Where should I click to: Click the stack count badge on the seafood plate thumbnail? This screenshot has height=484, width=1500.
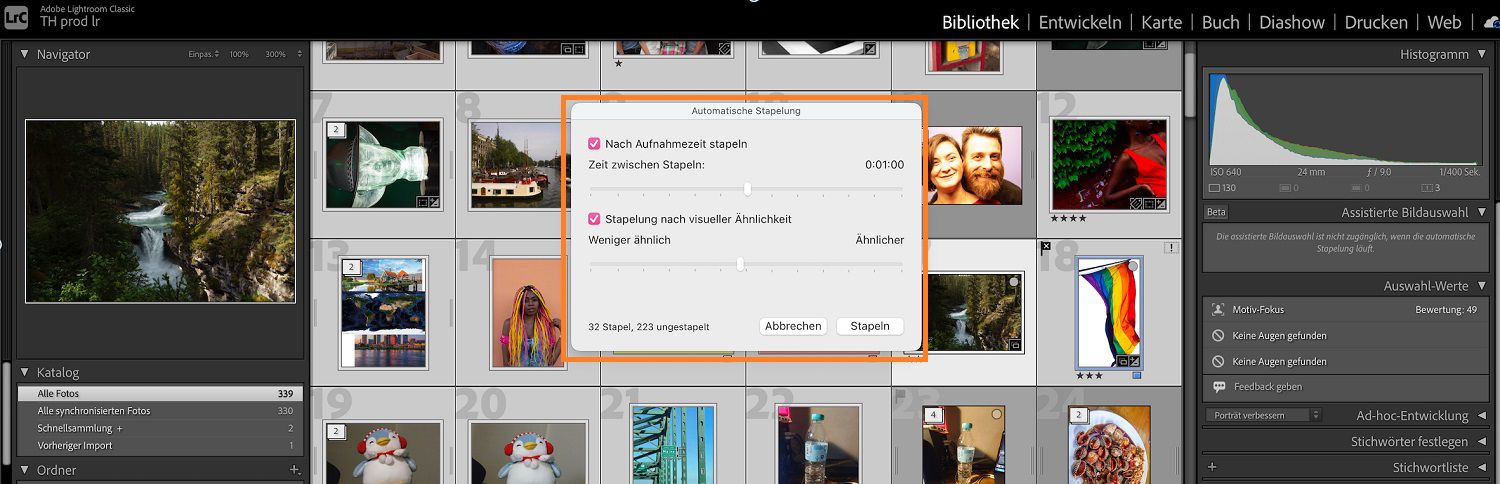pos(1079,415)
